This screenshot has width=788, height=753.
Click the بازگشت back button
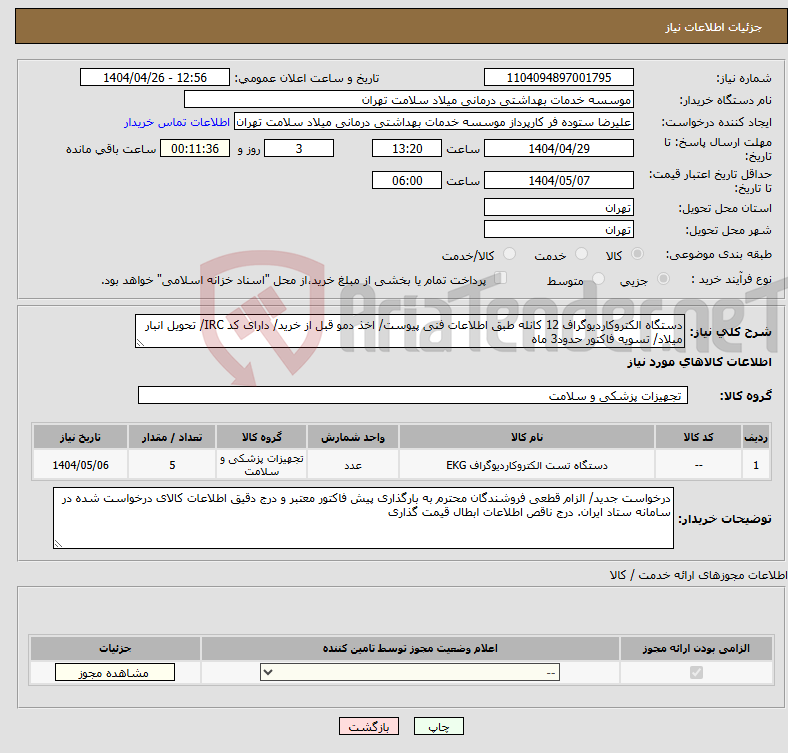pyautogui.click(x=369, y=726)
